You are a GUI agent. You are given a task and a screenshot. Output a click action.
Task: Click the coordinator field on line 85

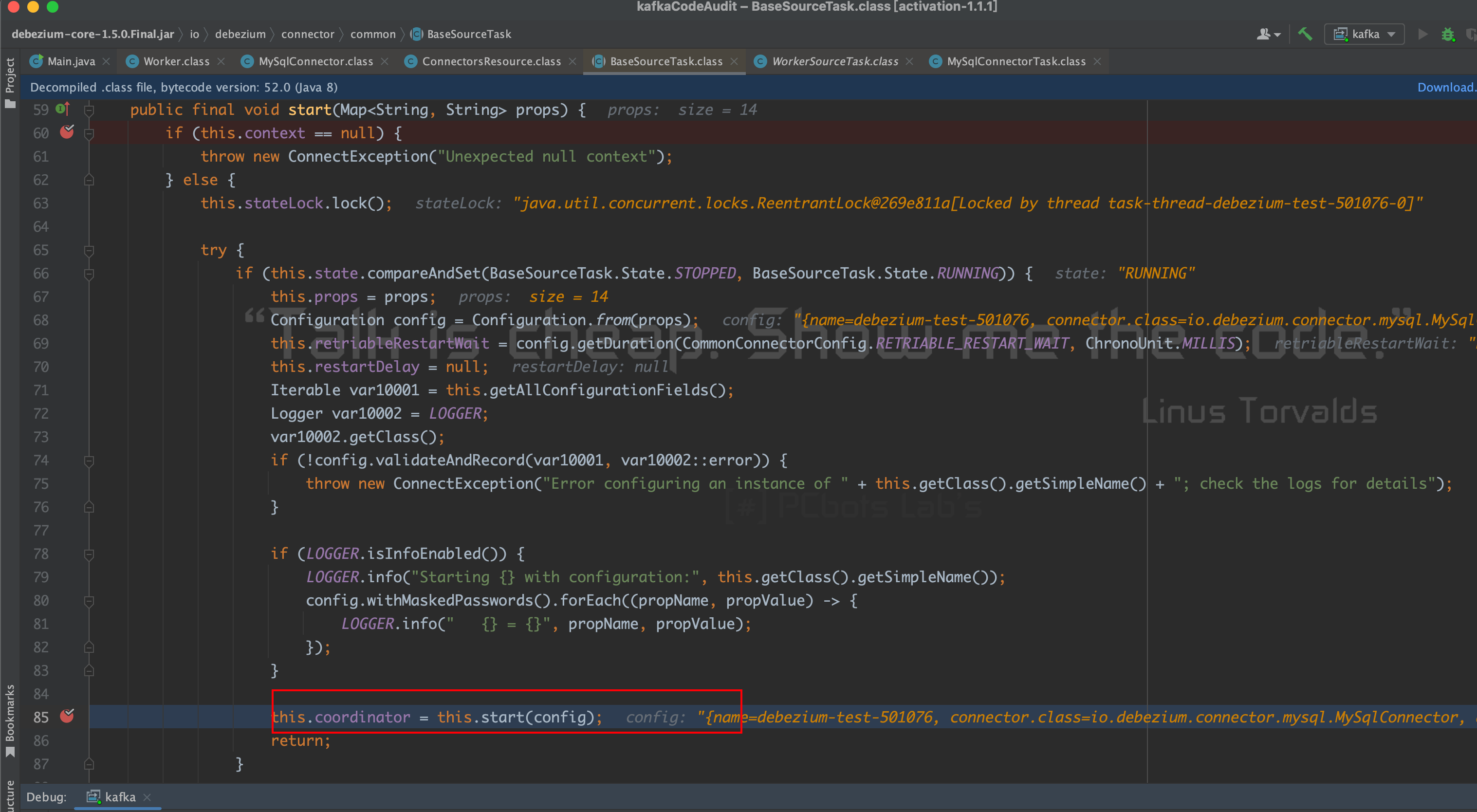[x=362, y=718]
